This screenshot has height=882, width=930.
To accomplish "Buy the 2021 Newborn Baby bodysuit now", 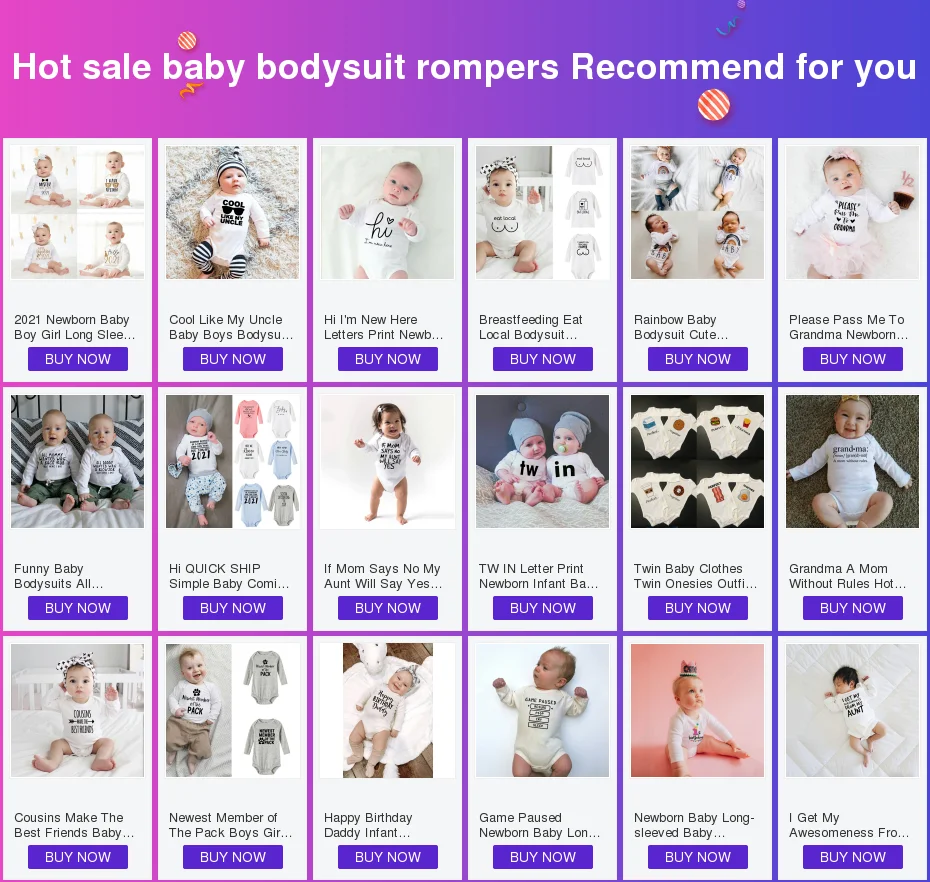I will (x=78, y=359).
